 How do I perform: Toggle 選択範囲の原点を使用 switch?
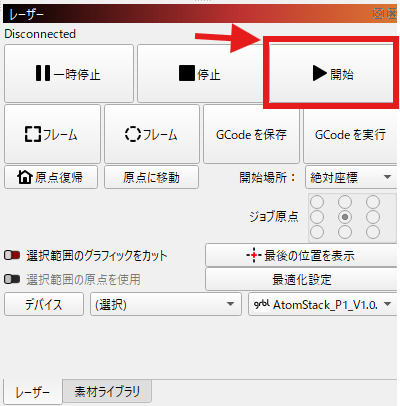point(12,279)
